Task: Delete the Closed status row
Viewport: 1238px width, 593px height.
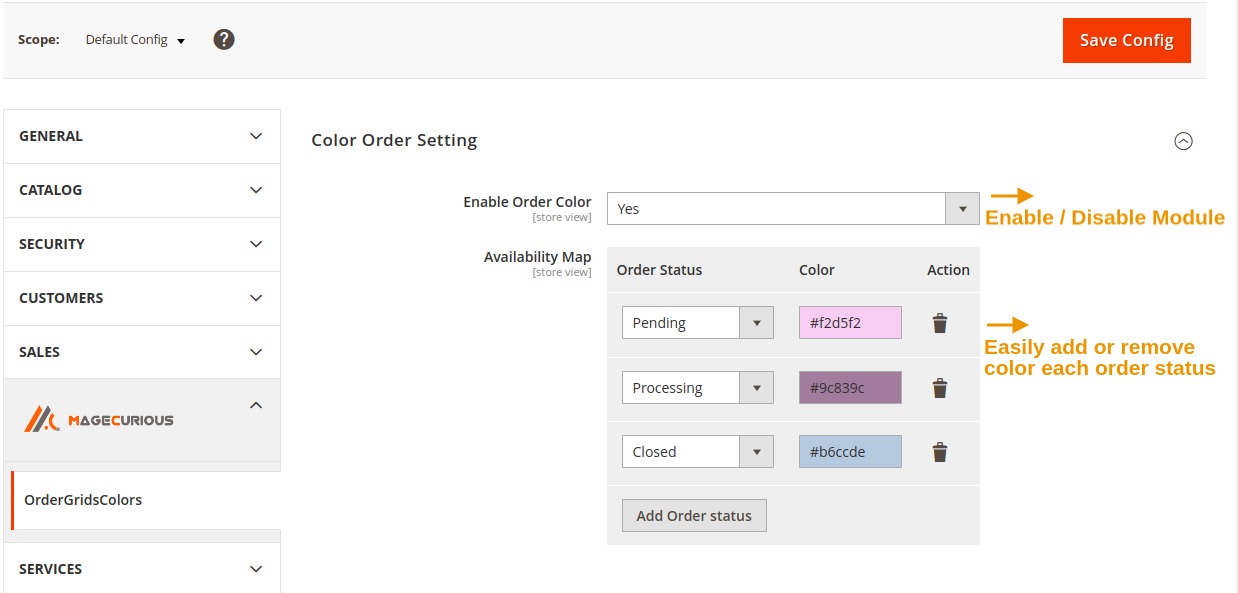Action: coord(939,451)
